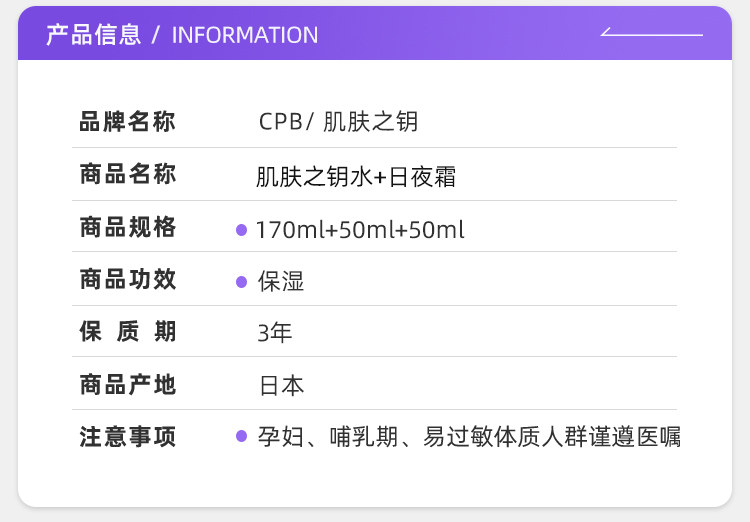Select the brand value CPB/ 肌肤之钥
The height and width of the screenshot is (522, 750).
pos(338,123)
